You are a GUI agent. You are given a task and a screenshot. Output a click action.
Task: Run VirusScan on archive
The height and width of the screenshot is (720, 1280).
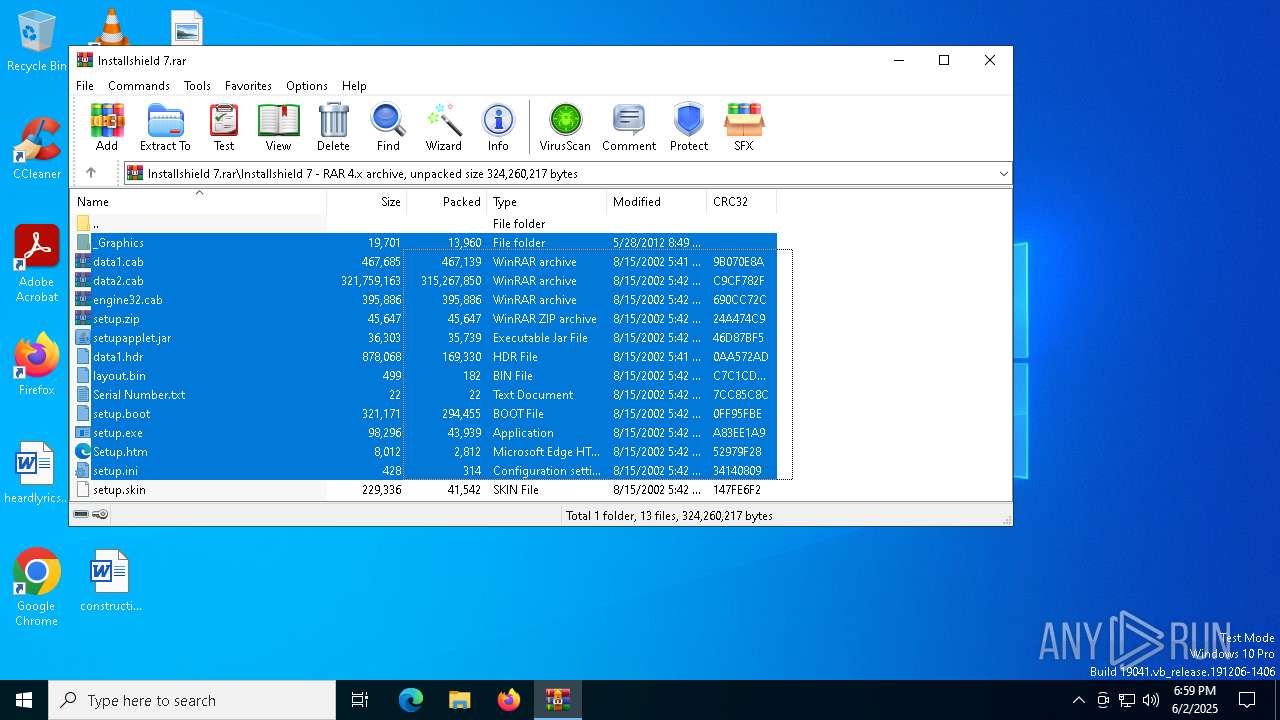(x=565, y=127)
